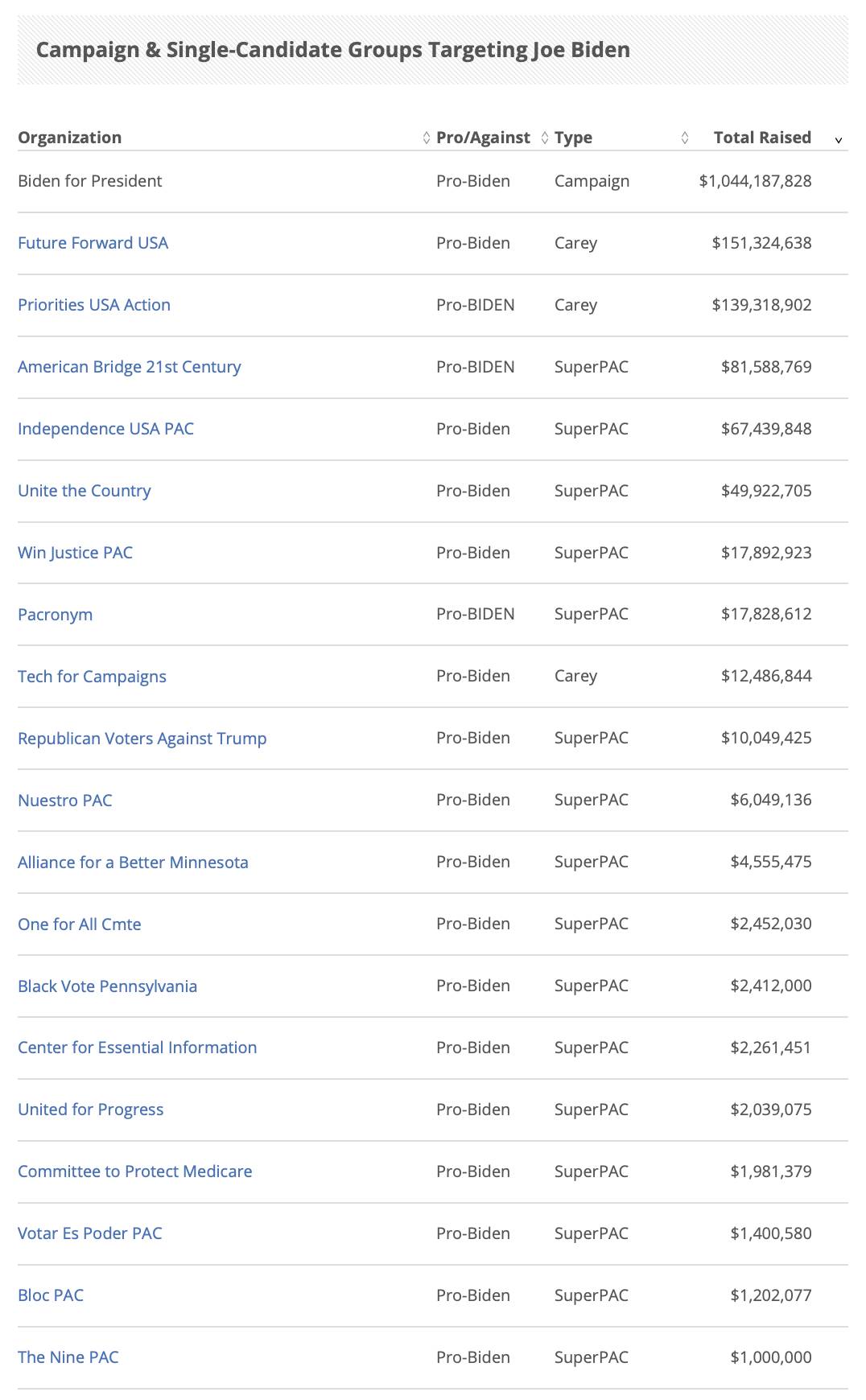Sort by Type column arrows
The width and height of the screenshot is (866, 1400).
[x=685, y=138]
